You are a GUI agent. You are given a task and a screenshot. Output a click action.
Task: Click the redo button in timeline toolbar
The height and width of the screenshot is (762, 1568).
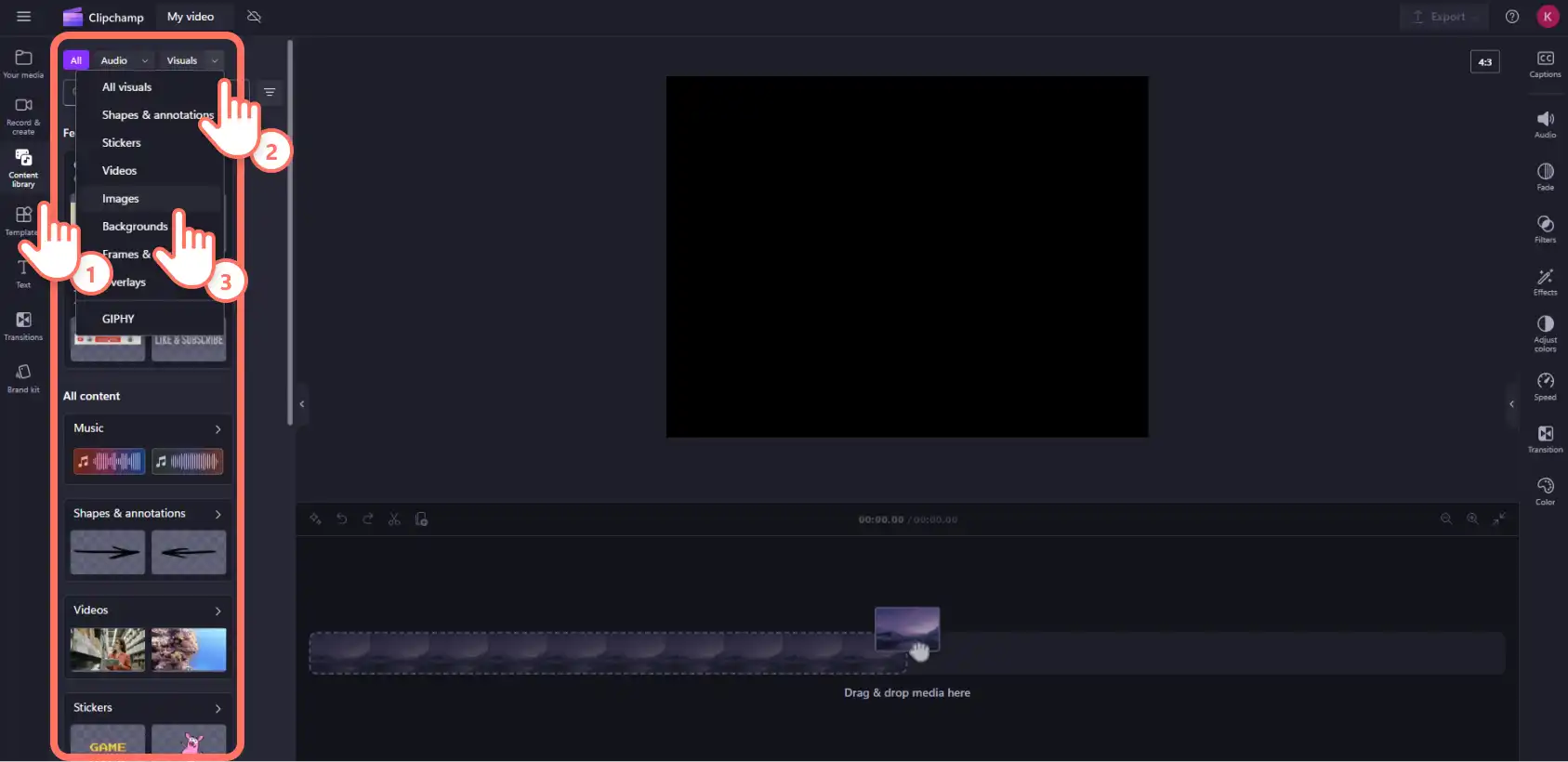click(x=367, y=519)
